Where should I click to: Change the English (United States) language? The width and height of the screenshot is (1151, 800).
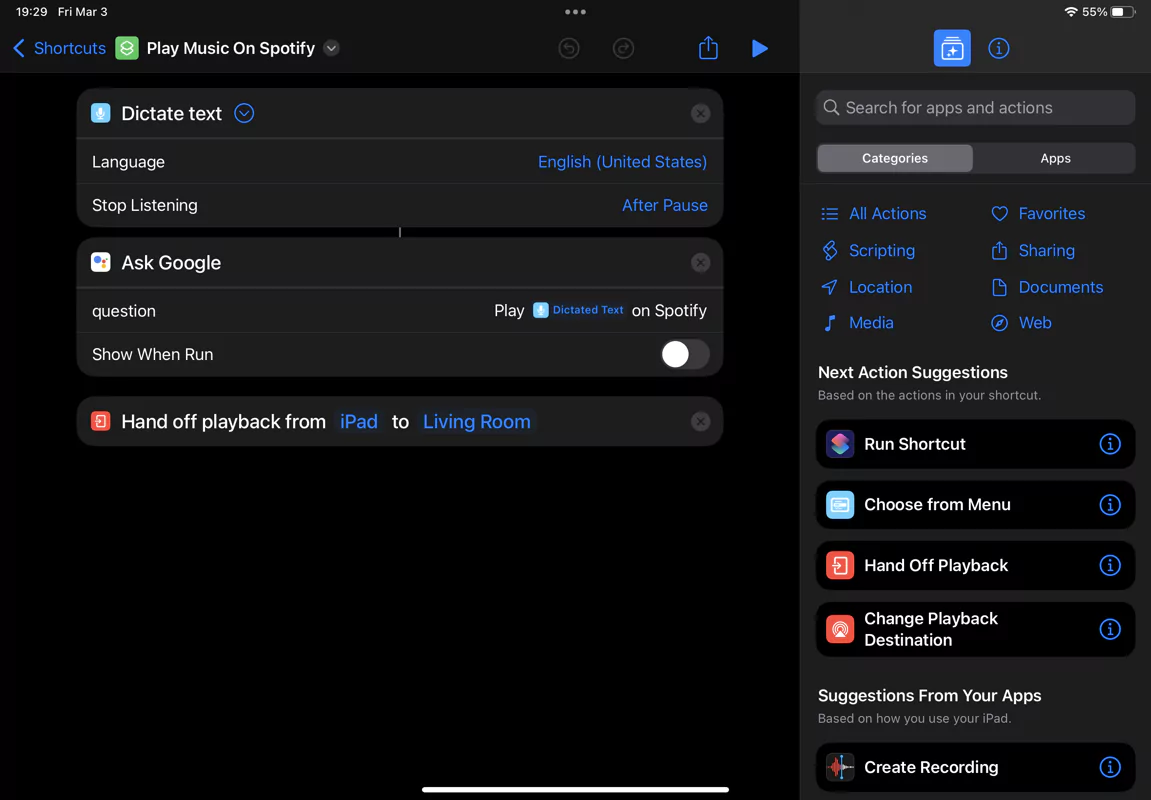[x=622, y=162]
